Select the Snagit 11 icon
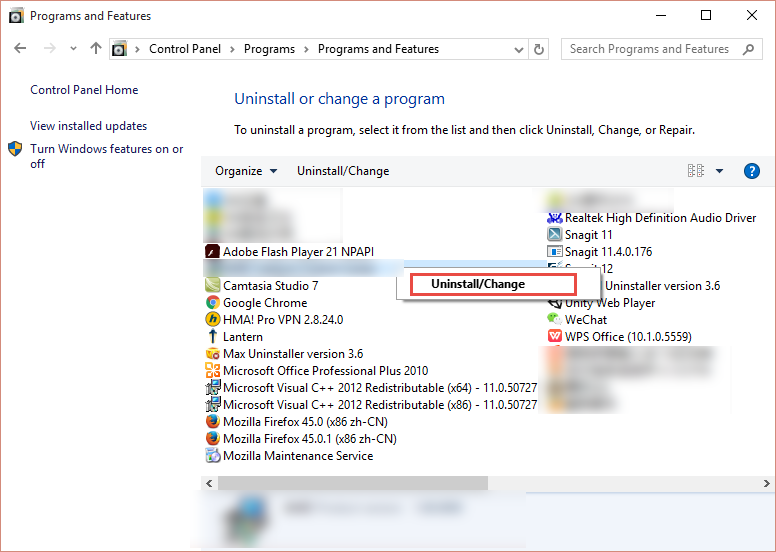Viewport: 776px width, 552px height. (x=555, y=234)
